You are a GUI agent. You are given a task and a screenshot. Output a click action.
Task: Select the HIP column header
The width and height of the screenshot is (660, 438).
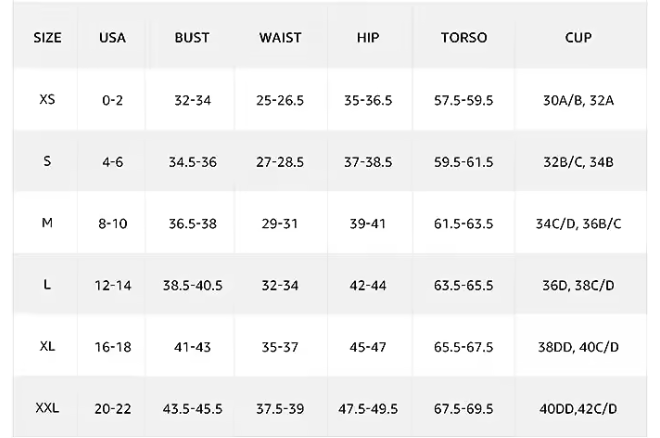pos(368,38)
